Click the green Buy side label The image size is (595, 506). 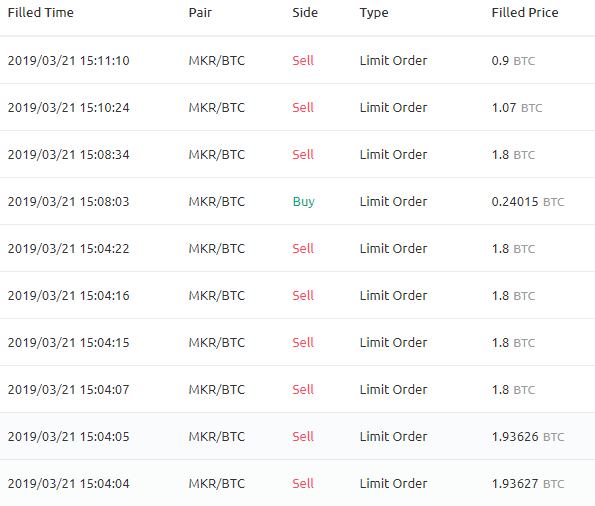pyautogui.click(x=304, y=202)
